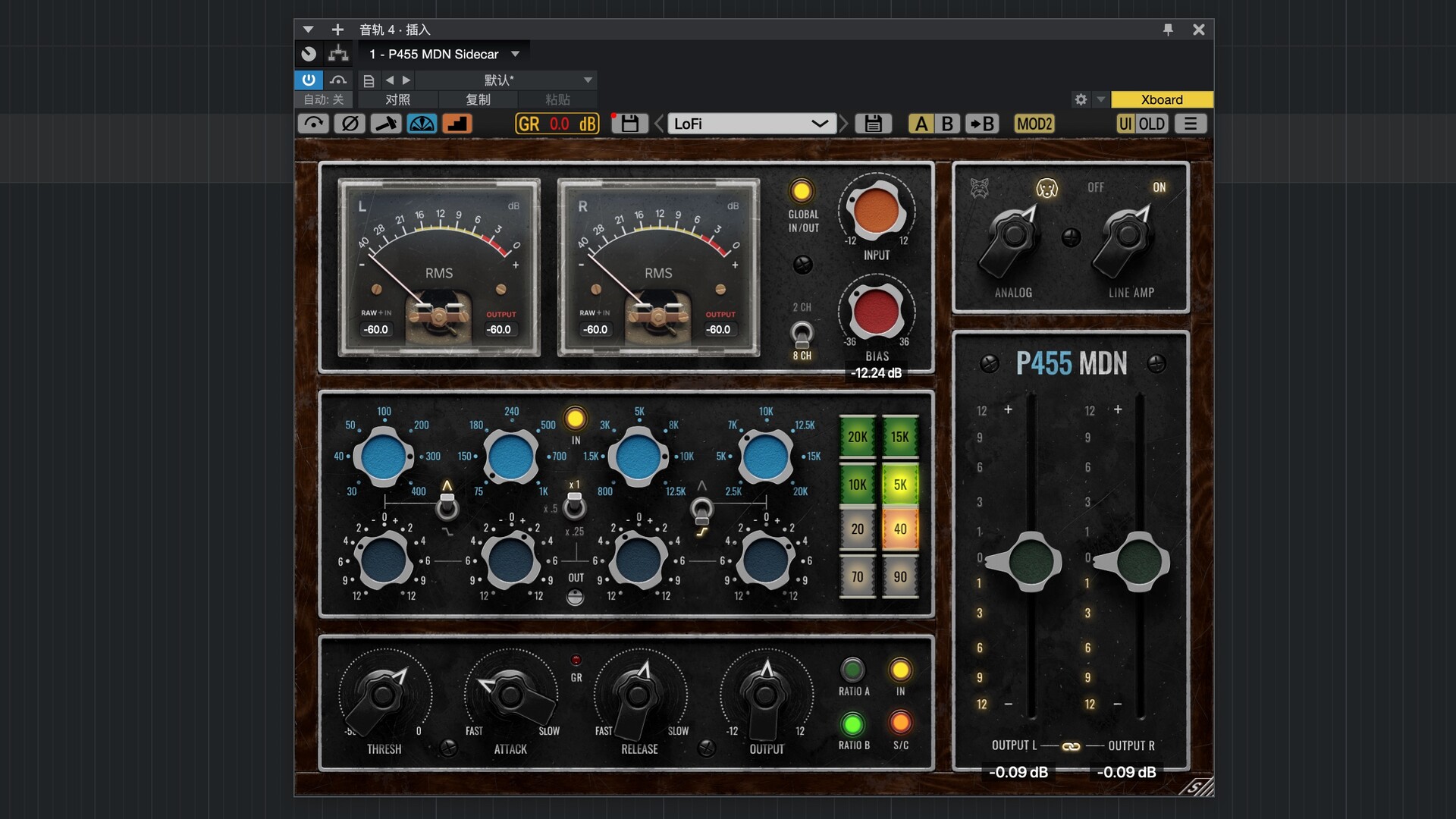1456x819 pixels.
Task: Flip the 2 CH / 8 CH toggle switch
Action: tap(802, 334)
